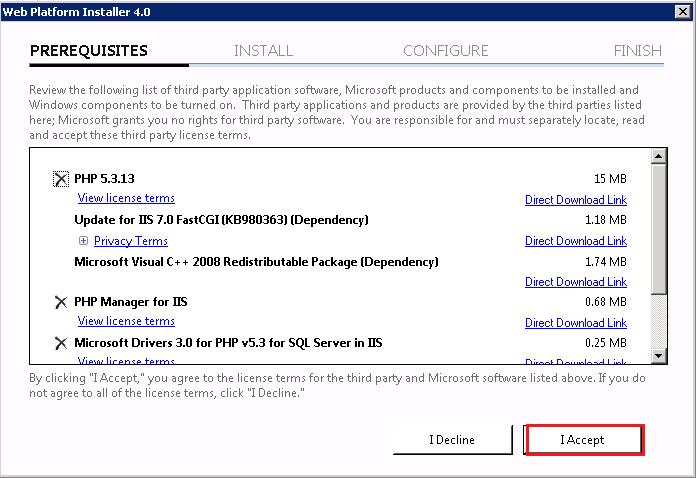Viewport: 696px width, 478px height.
Task: Click the X icon beside Microsoft Drivers 3.0
Action: pyautogui.click(x=61, y=343)
